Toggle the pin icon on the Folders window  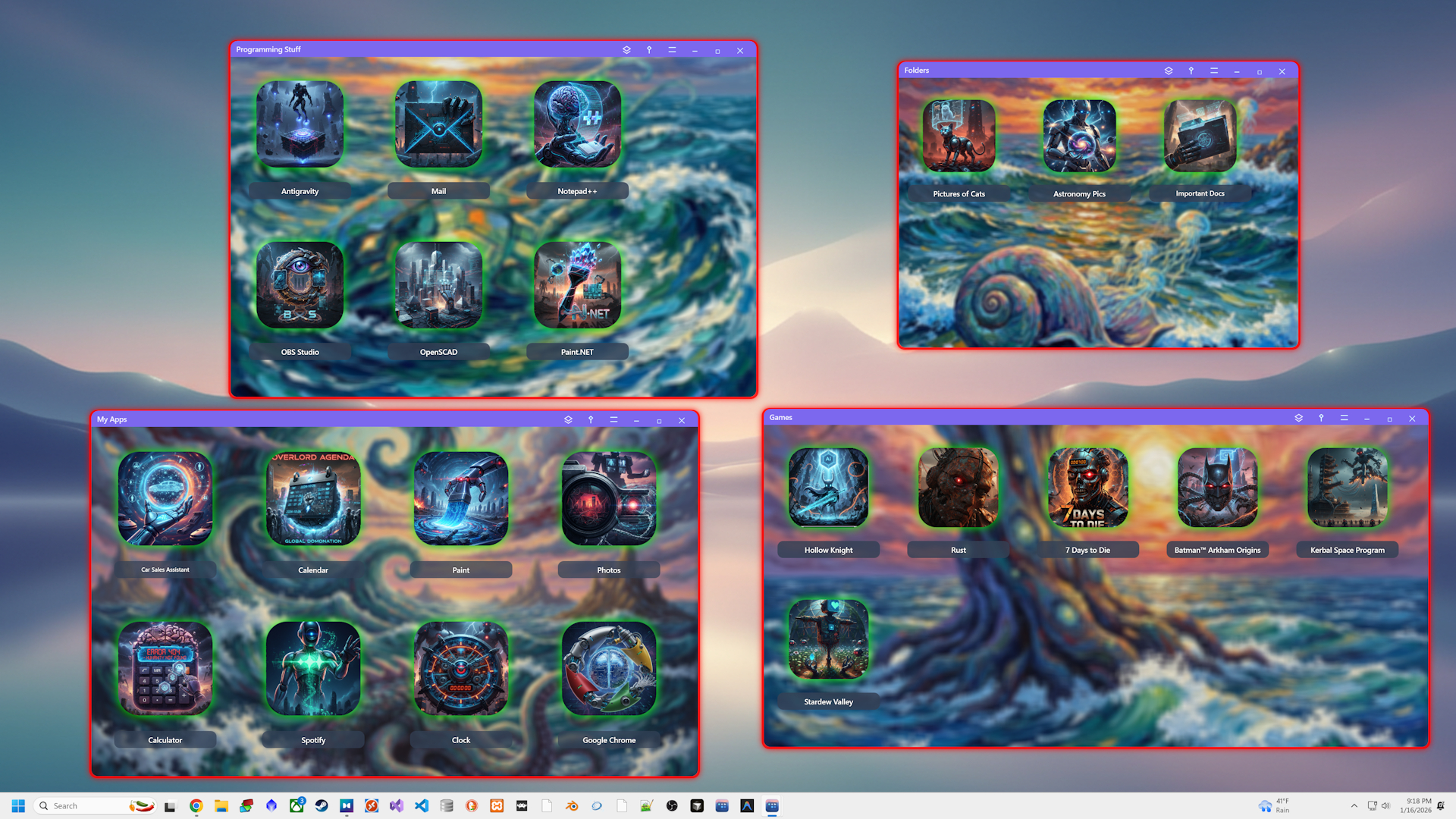point(1191,71)
